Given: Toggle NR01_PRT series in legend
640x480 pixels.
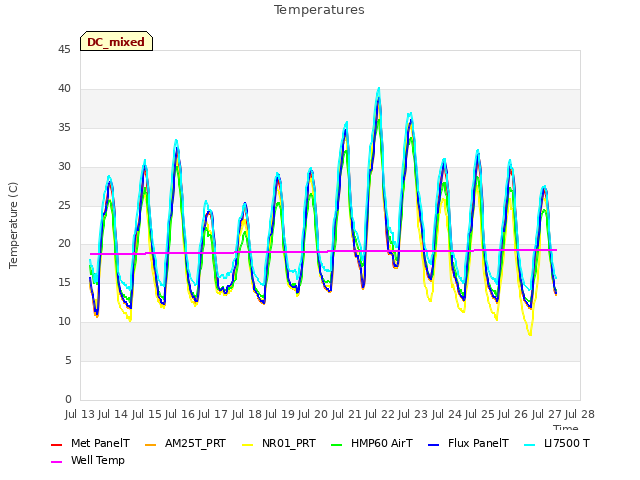Looking at the screenshot, I should (x=279, y=443).
